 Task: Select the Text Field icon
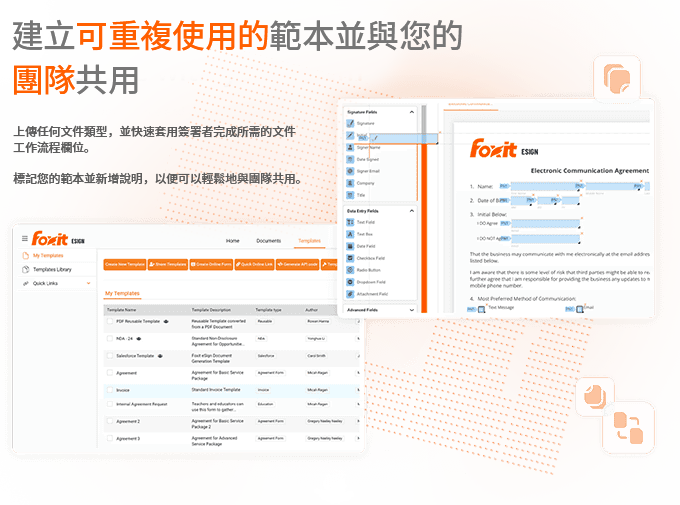350,222
